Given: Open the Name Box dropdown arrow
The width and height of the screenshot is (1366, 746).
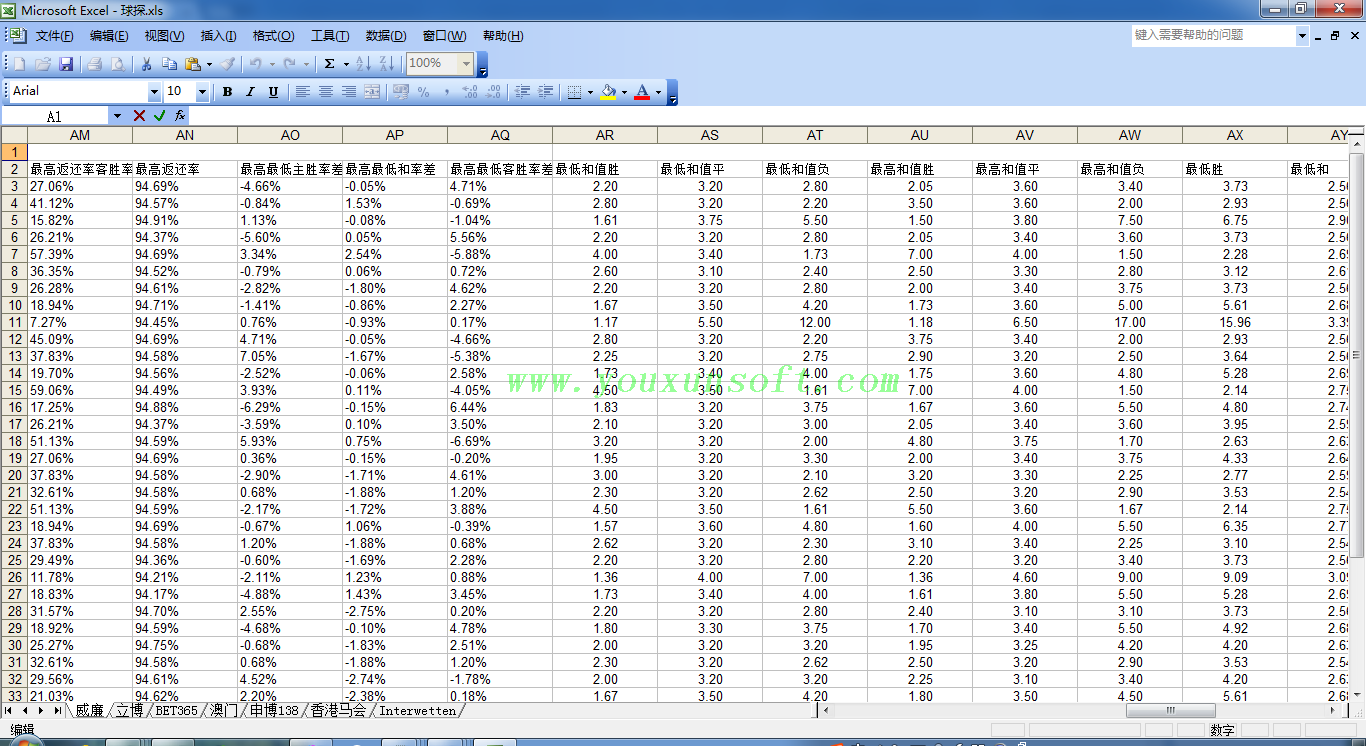Looking at the screenshot, I should pyautogui.click(x=117, y=116).
